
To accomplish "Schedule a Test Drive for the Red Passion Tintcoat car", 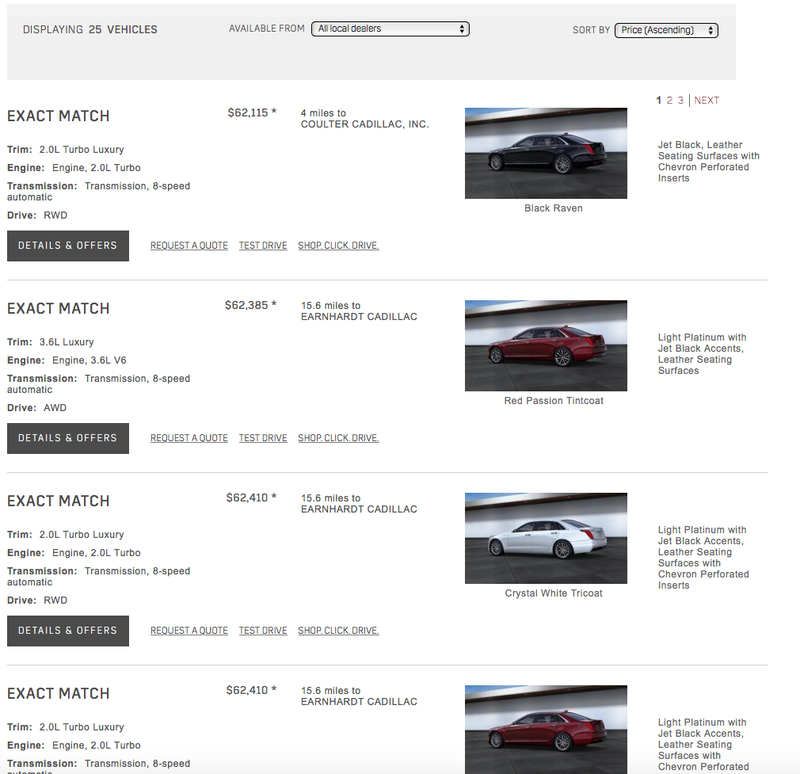I will pyautogui.click(x=263, y=438).
